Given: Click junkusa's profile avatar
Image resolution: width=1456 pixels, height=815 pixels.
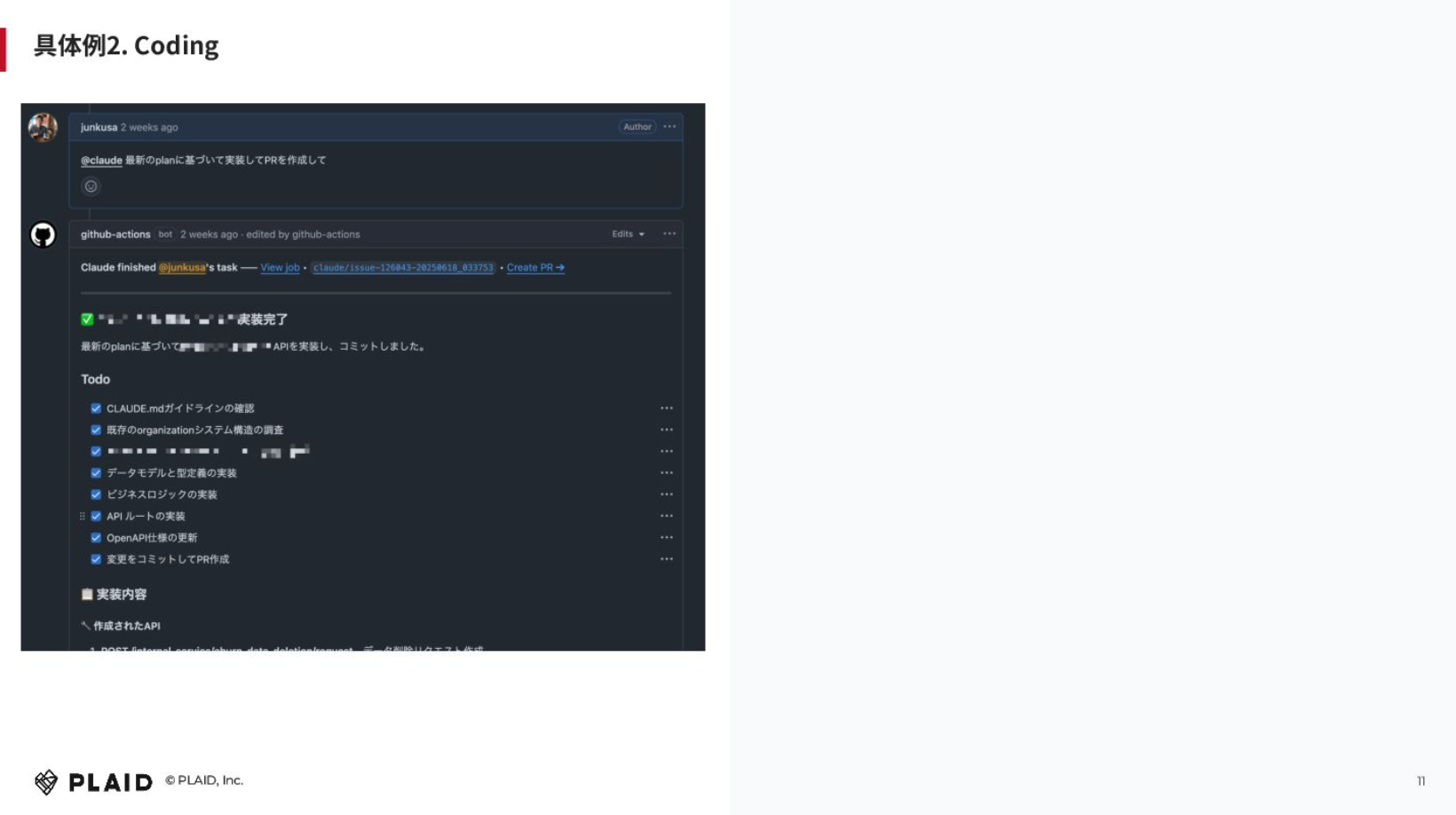Looking at the screenshot, I should [x=43, y=127].
